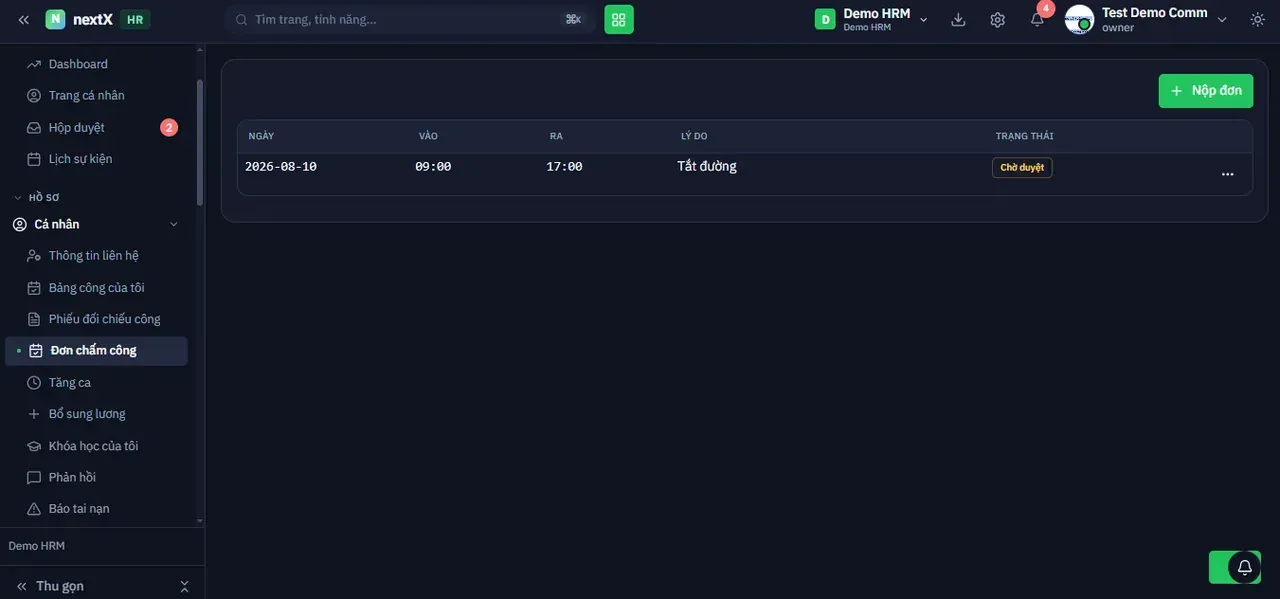The image size is (1280, 599).
Task: Open the header notification bell with badge 4
Action: (x=1038, y=19)
